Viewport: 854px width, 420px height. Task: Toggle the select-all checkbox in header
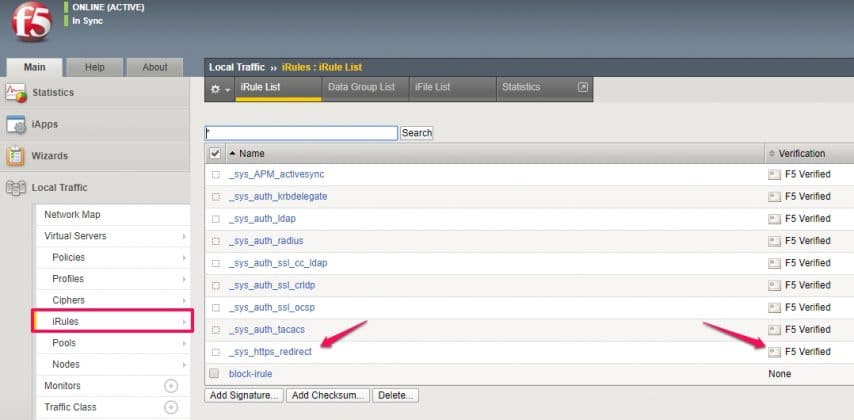[x=215, y=154]
